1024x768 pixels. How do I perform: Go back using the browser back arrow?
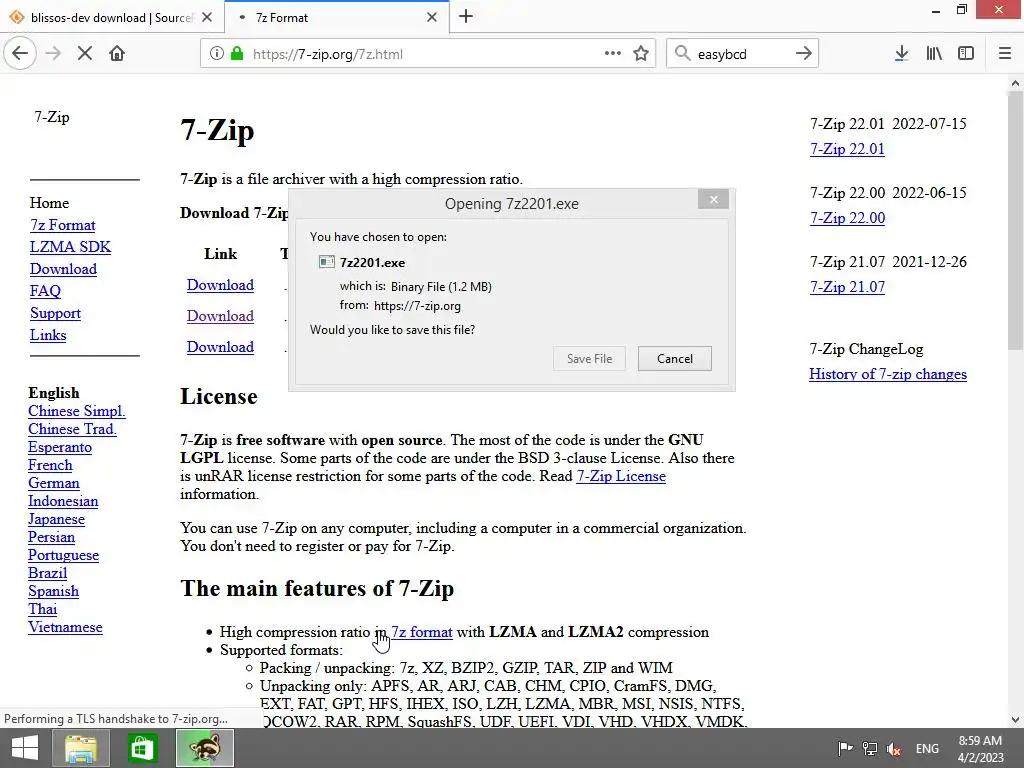pos(20,54)
